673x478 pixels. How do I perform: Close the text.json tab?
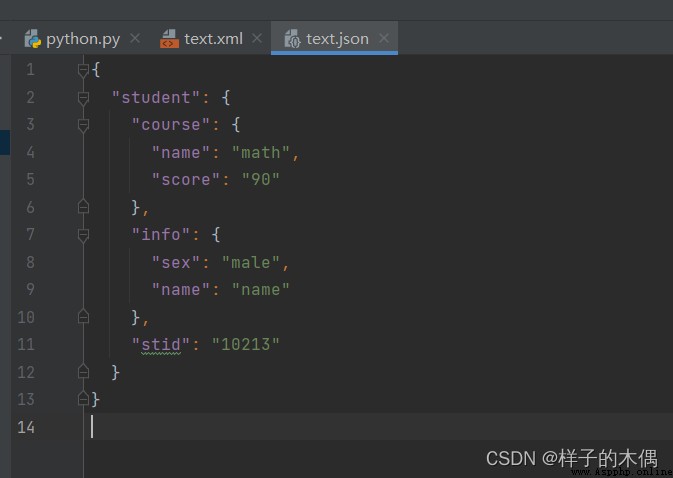pos(384,39)
